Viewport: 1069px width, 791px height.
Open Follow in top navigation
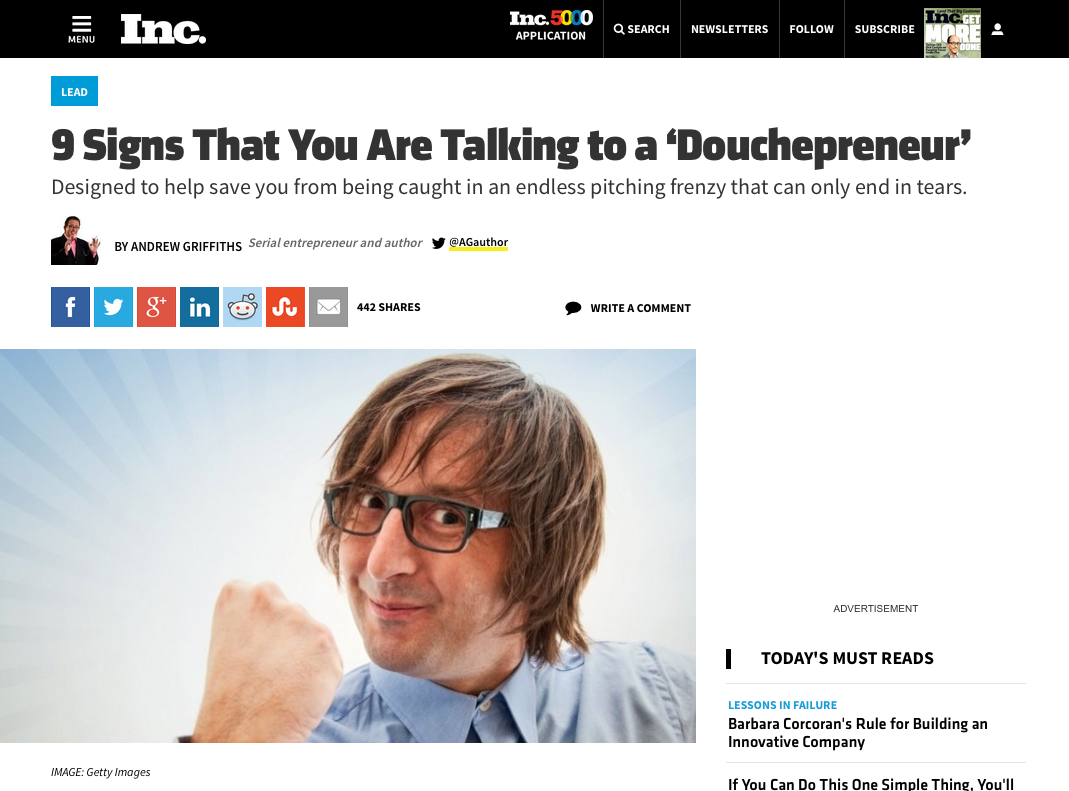click(x=811, y=29)
